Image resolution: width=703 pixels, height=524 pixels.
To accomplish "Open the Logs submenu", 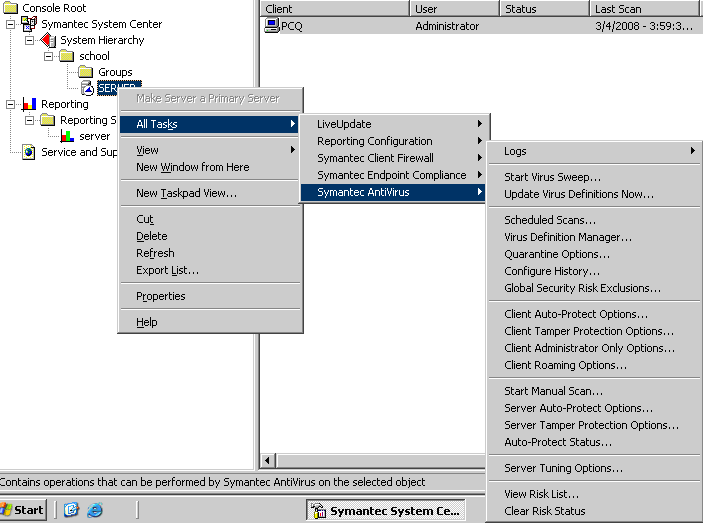I will point(594,151).
